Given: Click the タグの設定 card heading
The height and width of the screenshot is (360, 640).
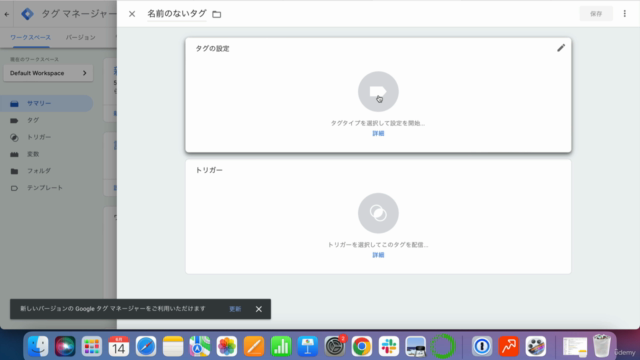Looking at the screenshot, I should pos(212,49).
